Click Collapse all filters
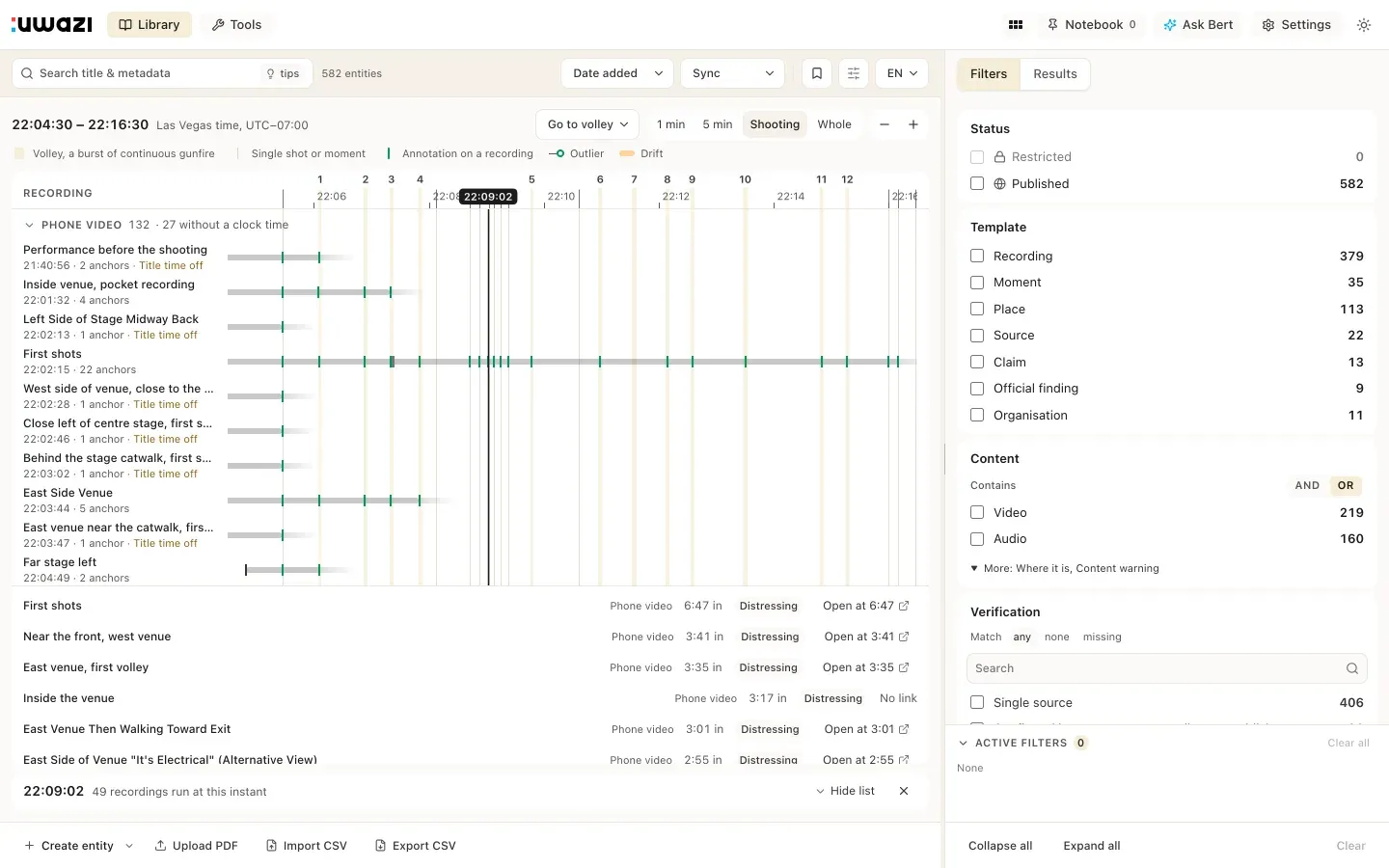The width and height of the screenshot is (1389, 868). click(1000, 846)
